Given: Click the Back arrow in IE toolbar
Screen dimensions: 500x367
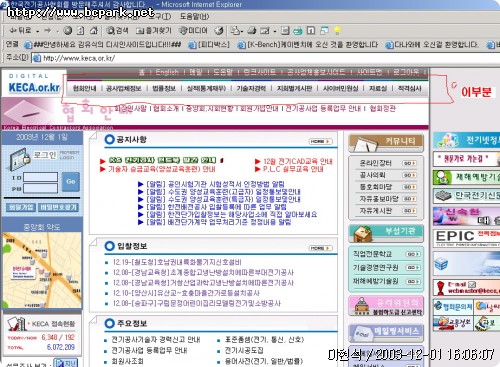Looking at the screenshot, I should [x=20, y=31].
